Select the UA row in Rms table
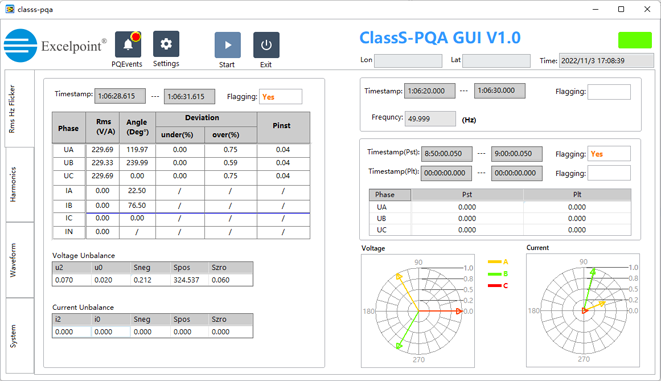The image size is (661, 381). point(181,150)
